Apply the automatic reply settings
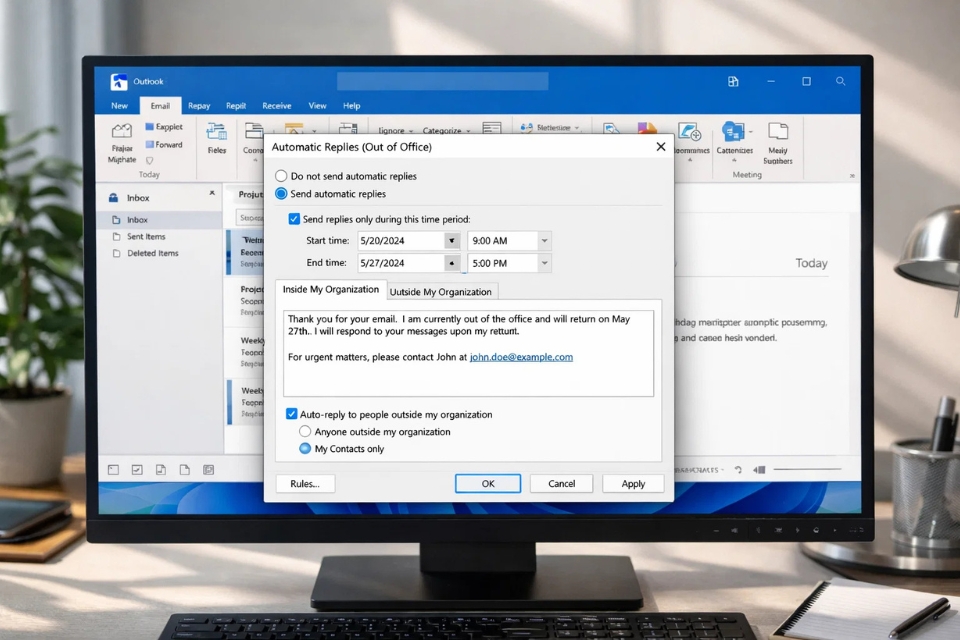Viewport: 960px width, 640px height. [633, 483]
